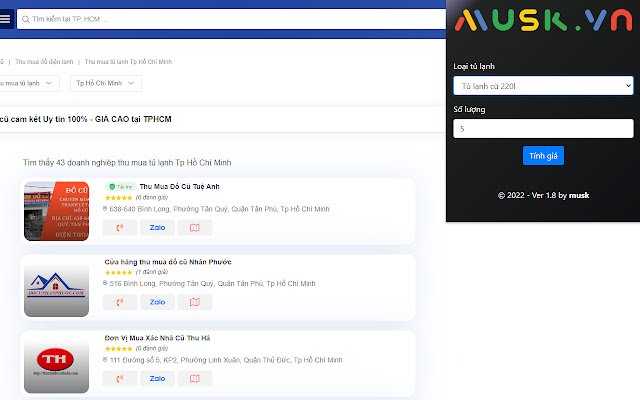This screenshot has width=640, height=400.
Task: Click the 'Số lượng' quantity input
Action: point(543,129)
